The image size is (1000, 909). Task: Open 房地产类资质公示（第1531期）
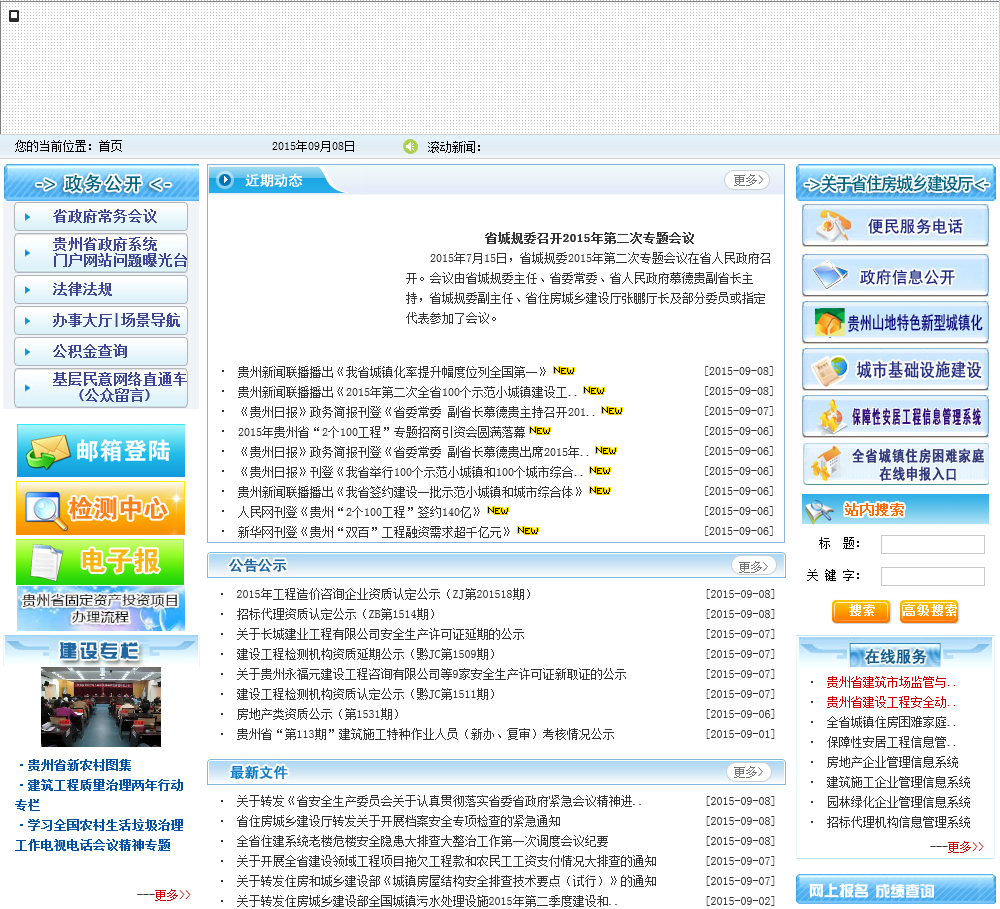[318, 714]
